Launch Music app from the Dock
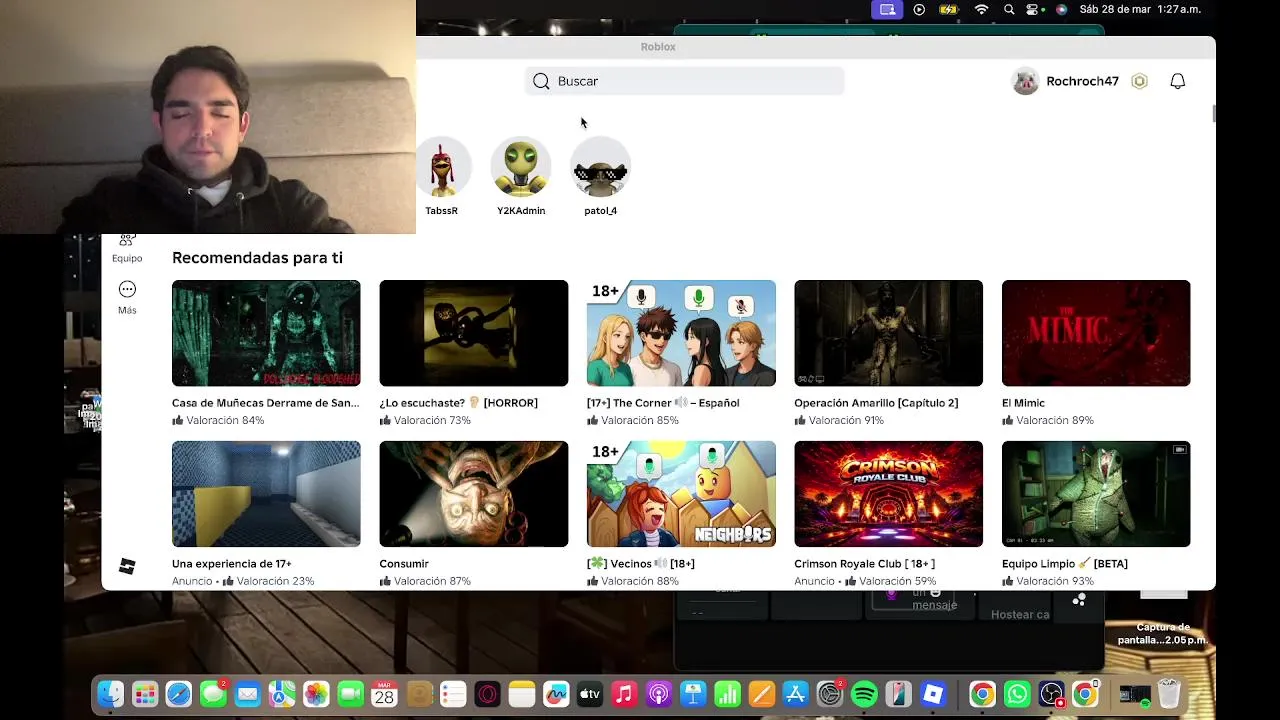This screenshot has width=1280, height=720. click(624, 694)
